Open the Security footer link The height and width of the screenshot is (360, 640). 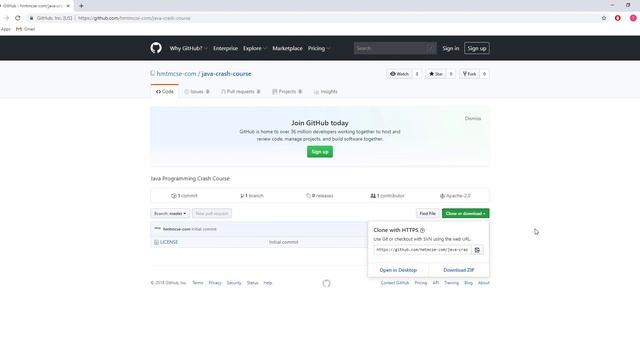point(234,283)
